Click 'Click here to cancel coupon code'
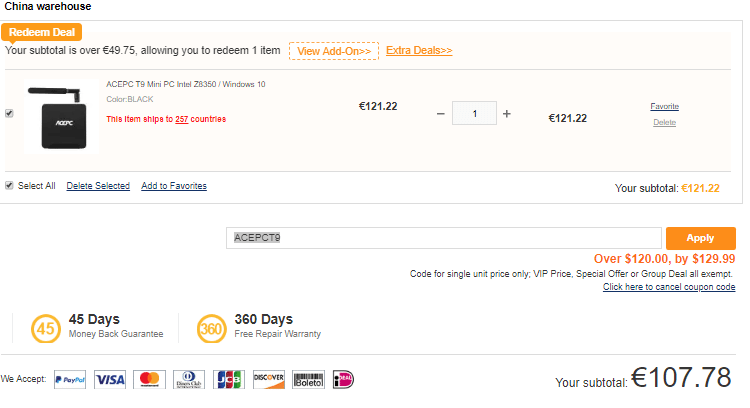This screenshot has height=408, width=750. coord(668,287)
